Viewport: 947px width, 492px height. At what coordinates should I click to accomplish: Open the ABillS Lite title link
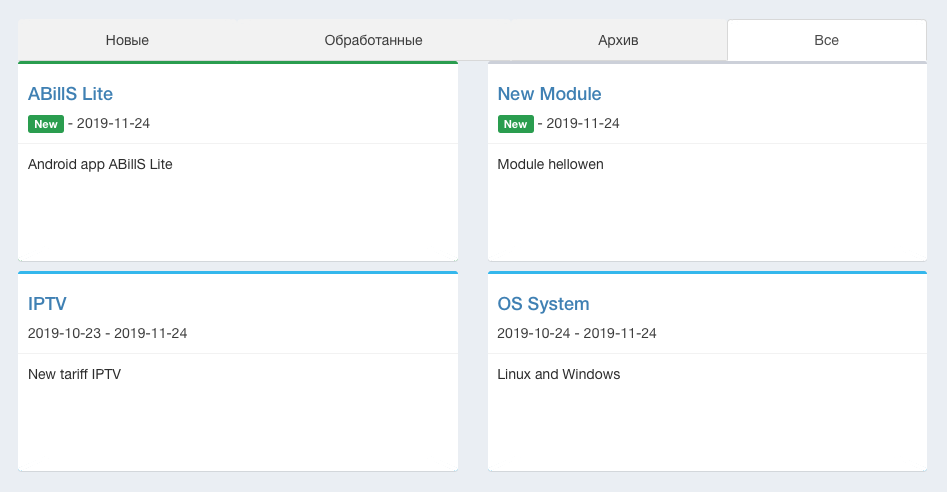70,94
